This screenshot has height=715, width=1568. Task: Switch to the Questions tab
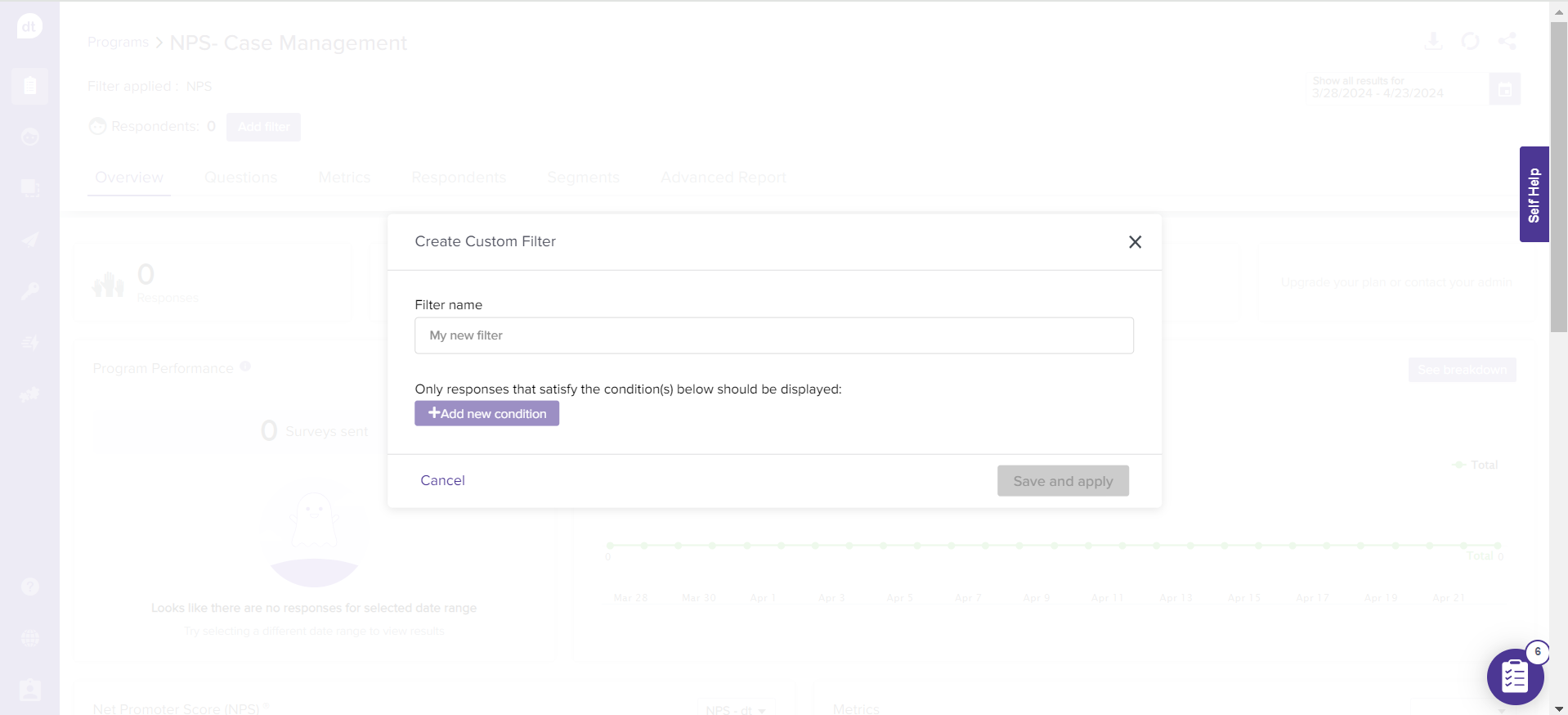240,178
